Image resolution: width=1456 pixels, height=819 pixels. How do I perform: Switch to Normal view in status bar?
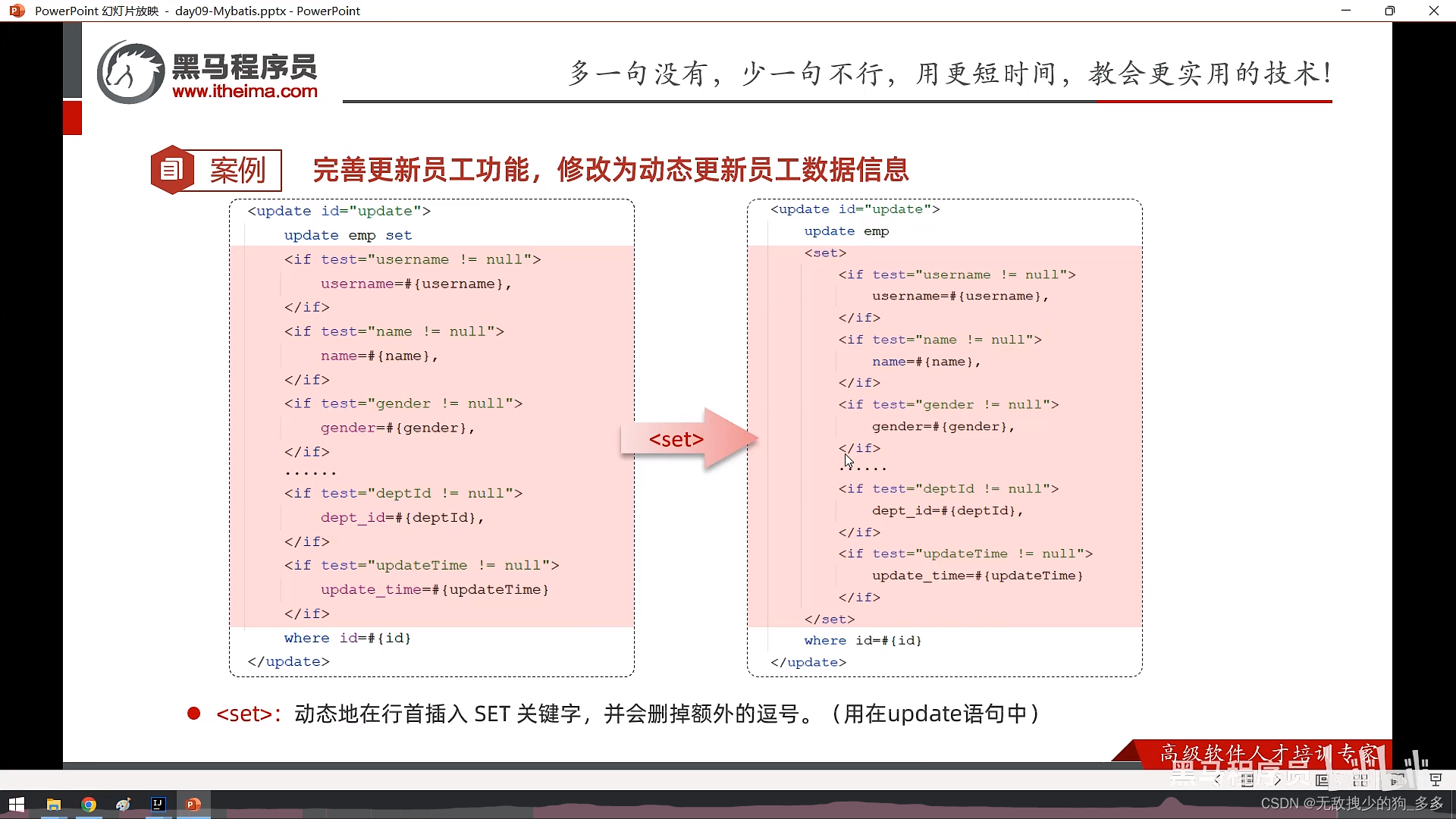(1322, 780)
